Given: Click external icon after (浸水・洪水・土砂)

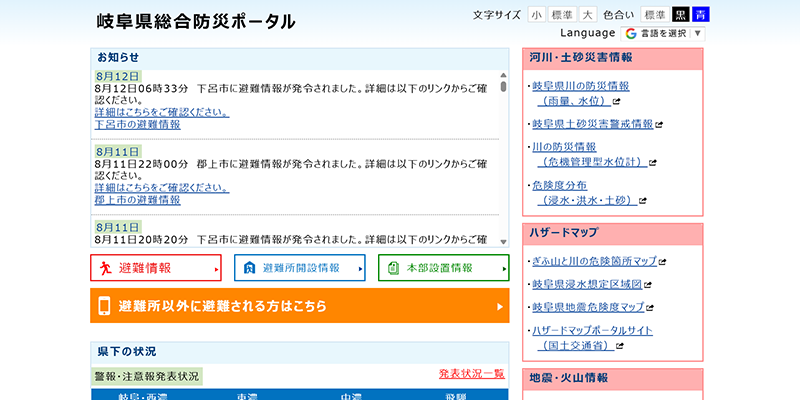Looking at the screenshot, I should (643, 201).
